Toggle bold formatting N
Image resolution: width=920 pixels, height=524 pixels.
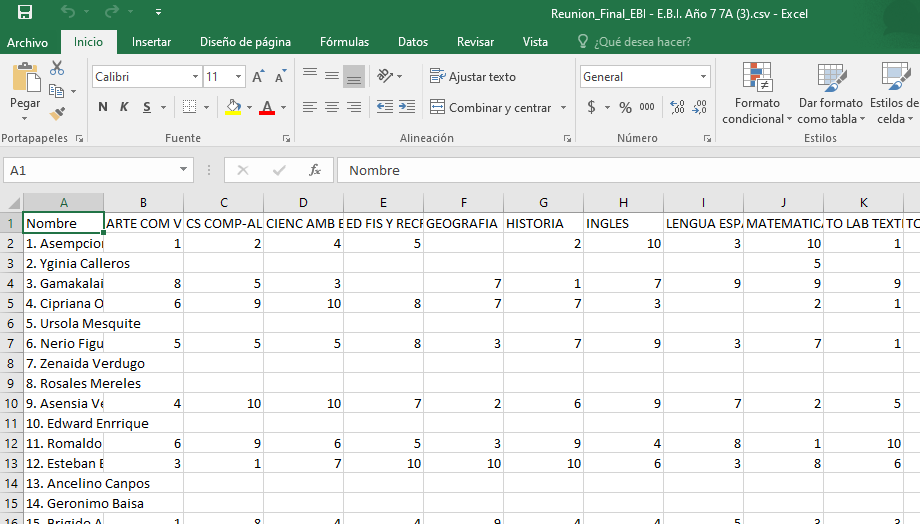[x=103, y=107]
